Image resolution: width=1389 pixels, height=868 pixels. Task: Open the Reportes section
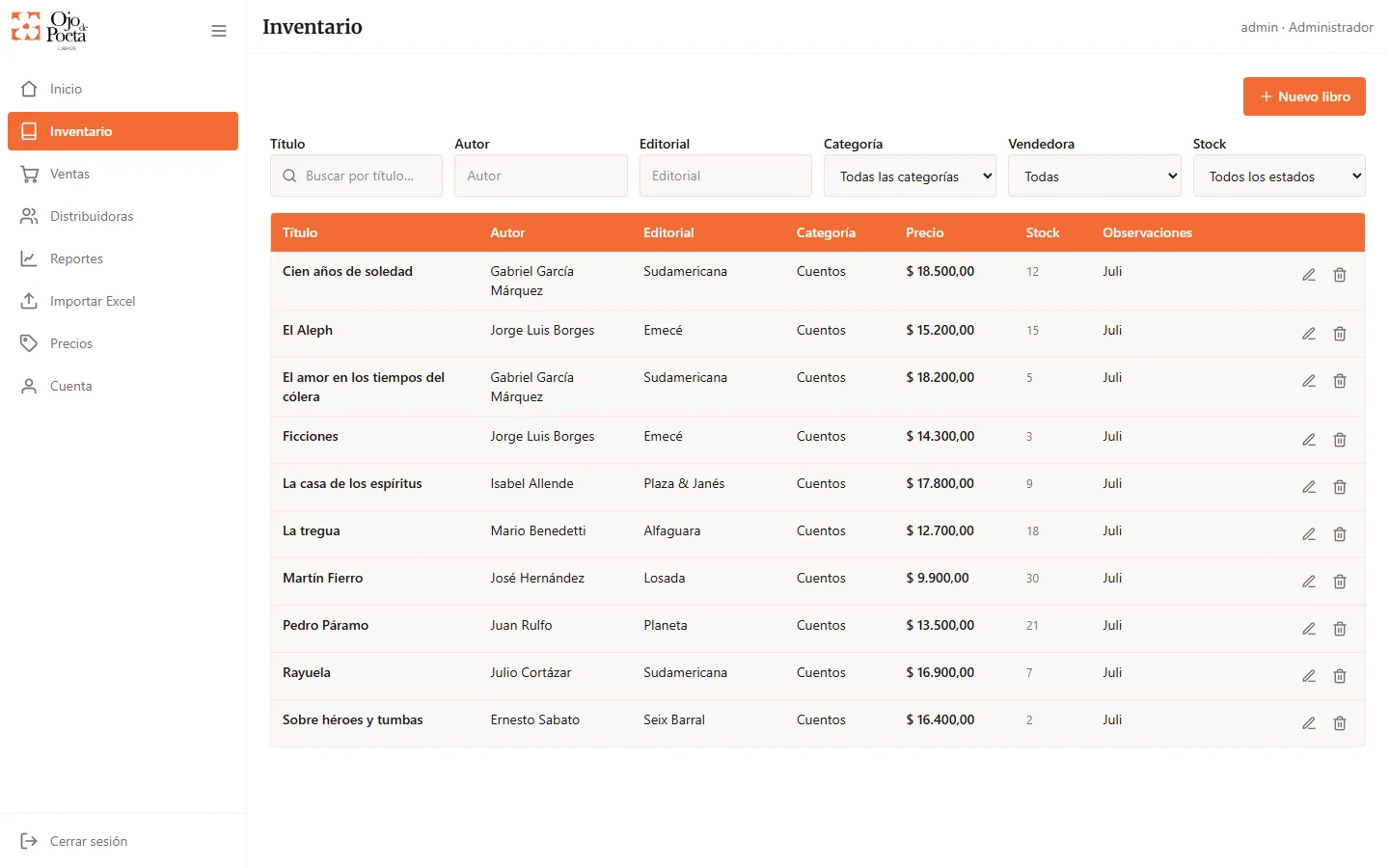(123, 258)
